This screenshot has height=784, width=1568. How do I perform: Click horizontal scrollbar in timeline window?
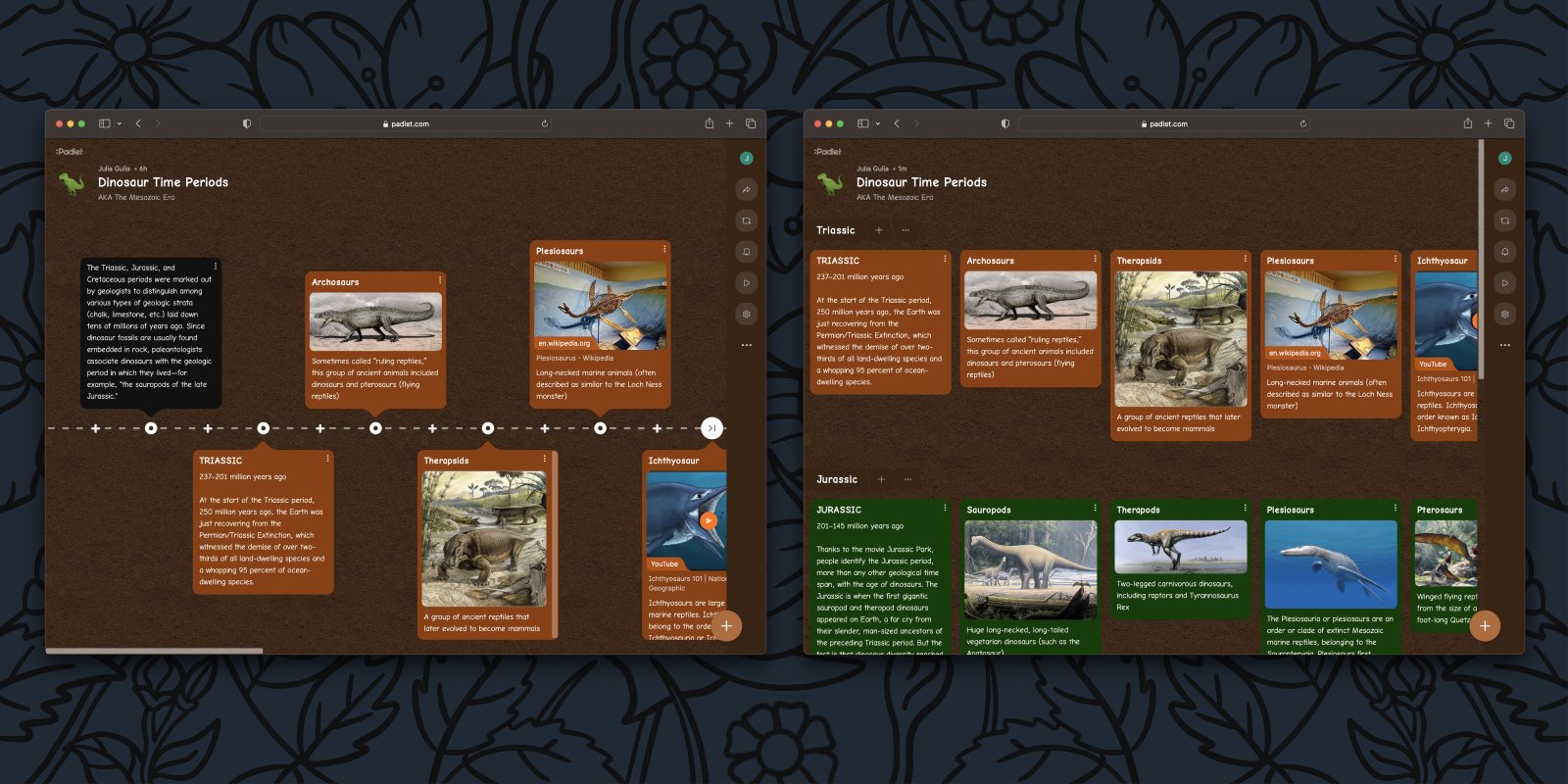(154, 651)
